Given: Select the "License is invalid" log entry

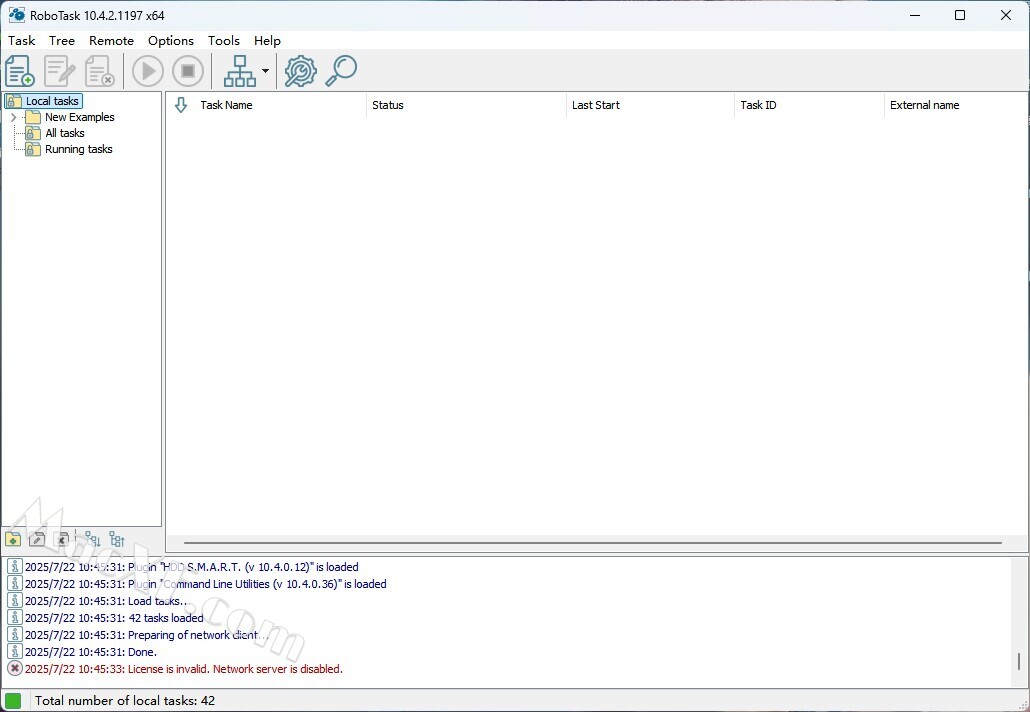Looking at the screenshot, I should tap(184, 669).
